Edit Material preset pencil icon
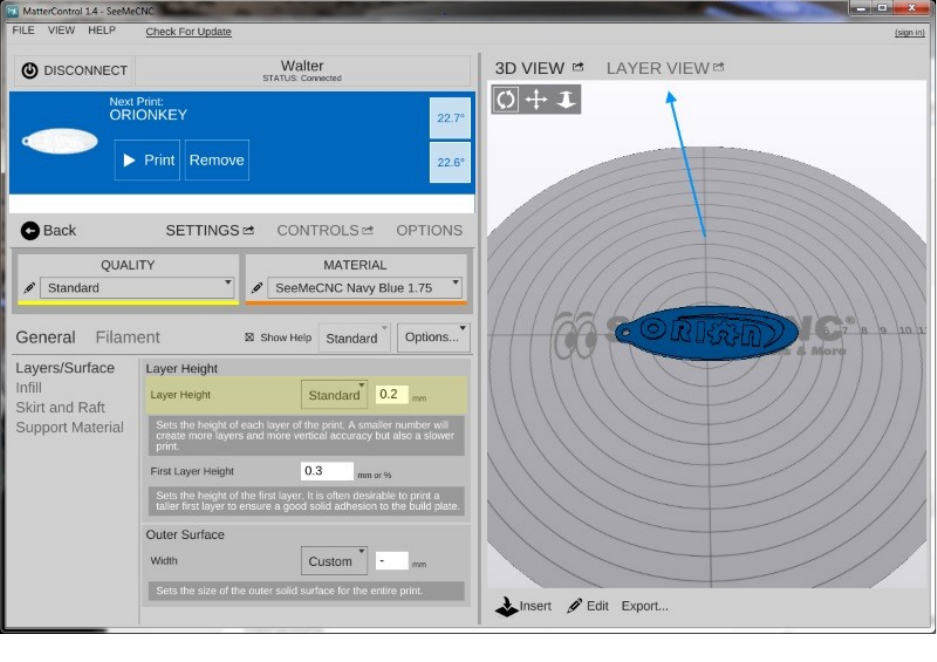Image resolution: width=937 pixels, height=662 pixels. (257, 288)
